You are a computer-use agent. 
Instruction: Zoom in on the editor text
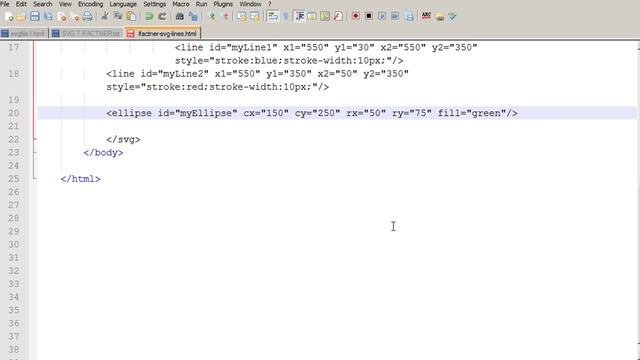(211, 16)
